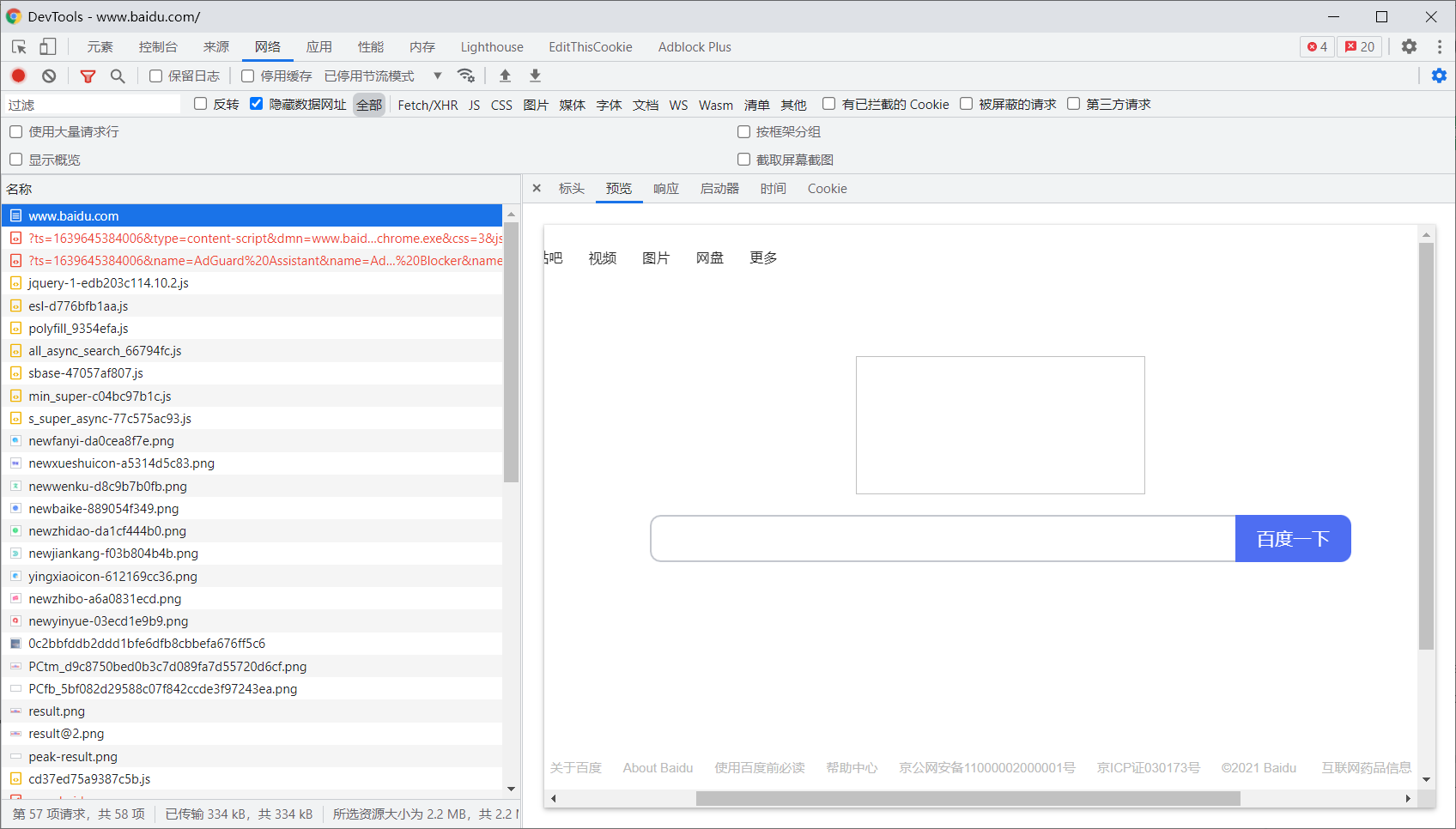
Task: Clear the network log
Action: click(49, 76)
